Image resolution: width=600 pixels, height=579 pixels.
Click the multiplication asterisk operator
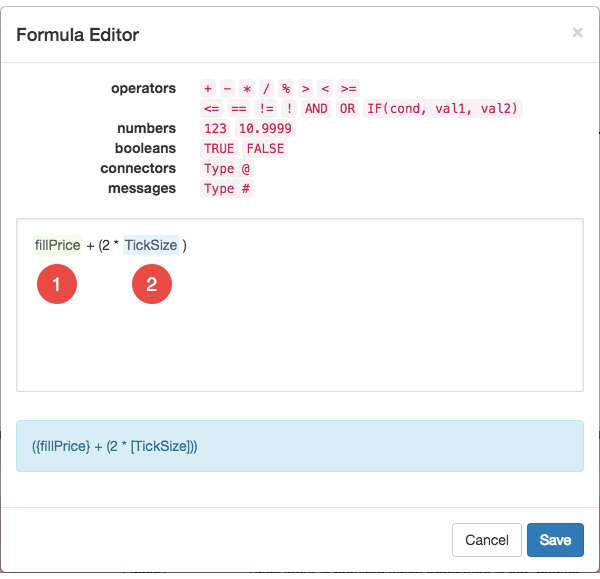(247, 89)
